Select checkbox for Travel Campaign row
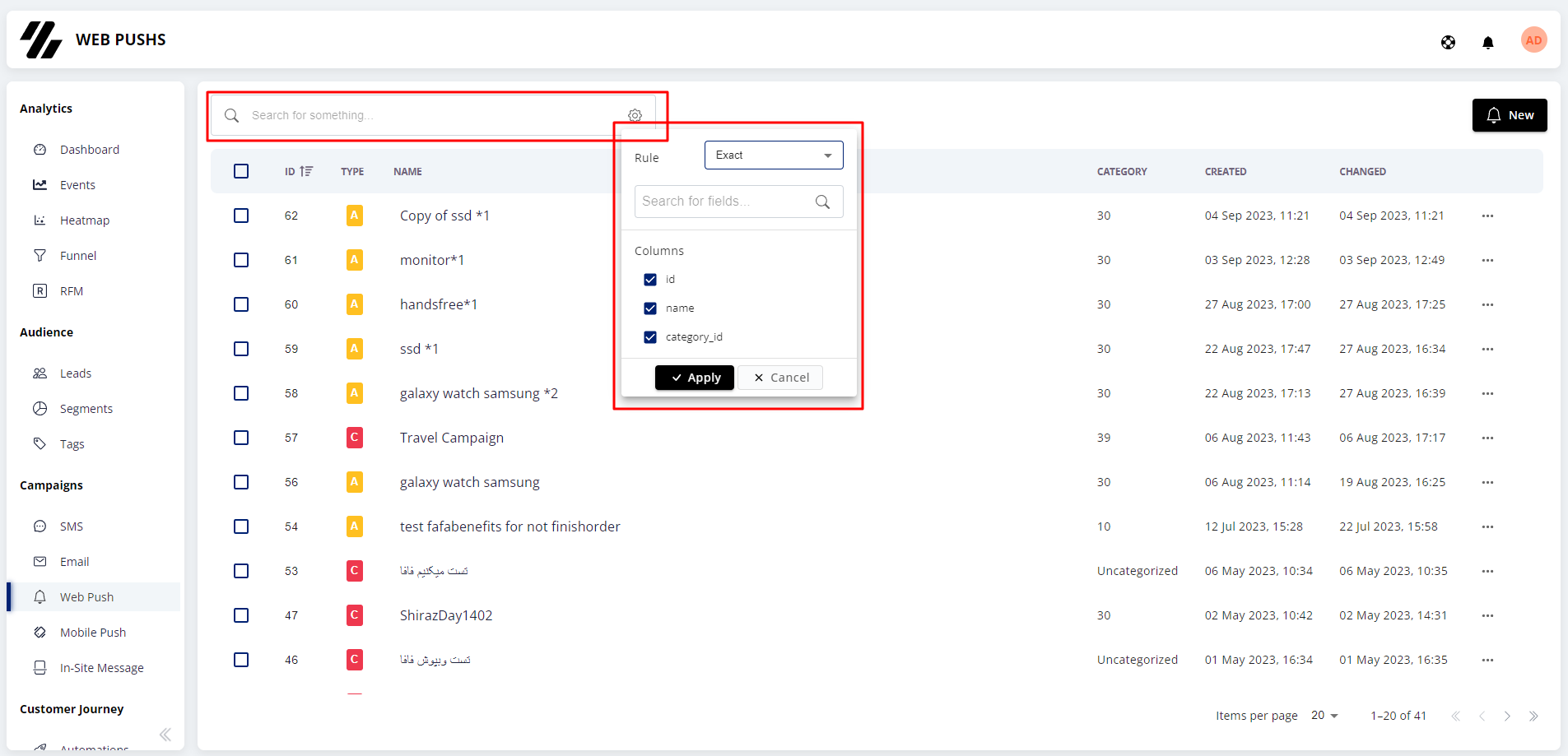 [x=241, y=438]
